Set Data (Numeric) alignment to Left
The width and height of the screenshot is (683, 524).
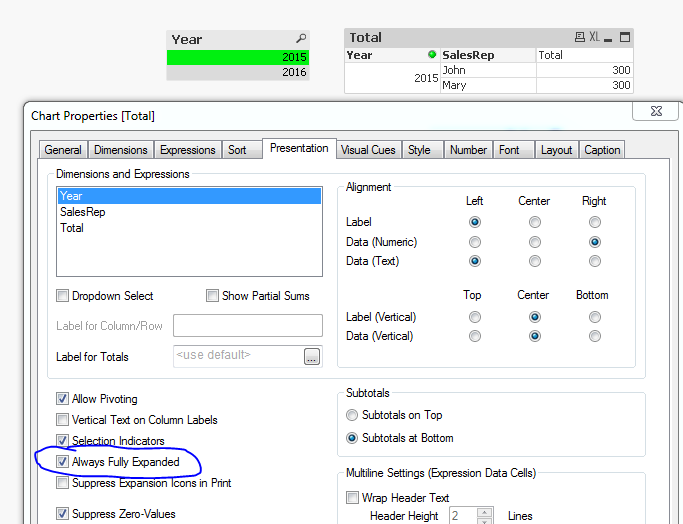(x=475, y=242)
